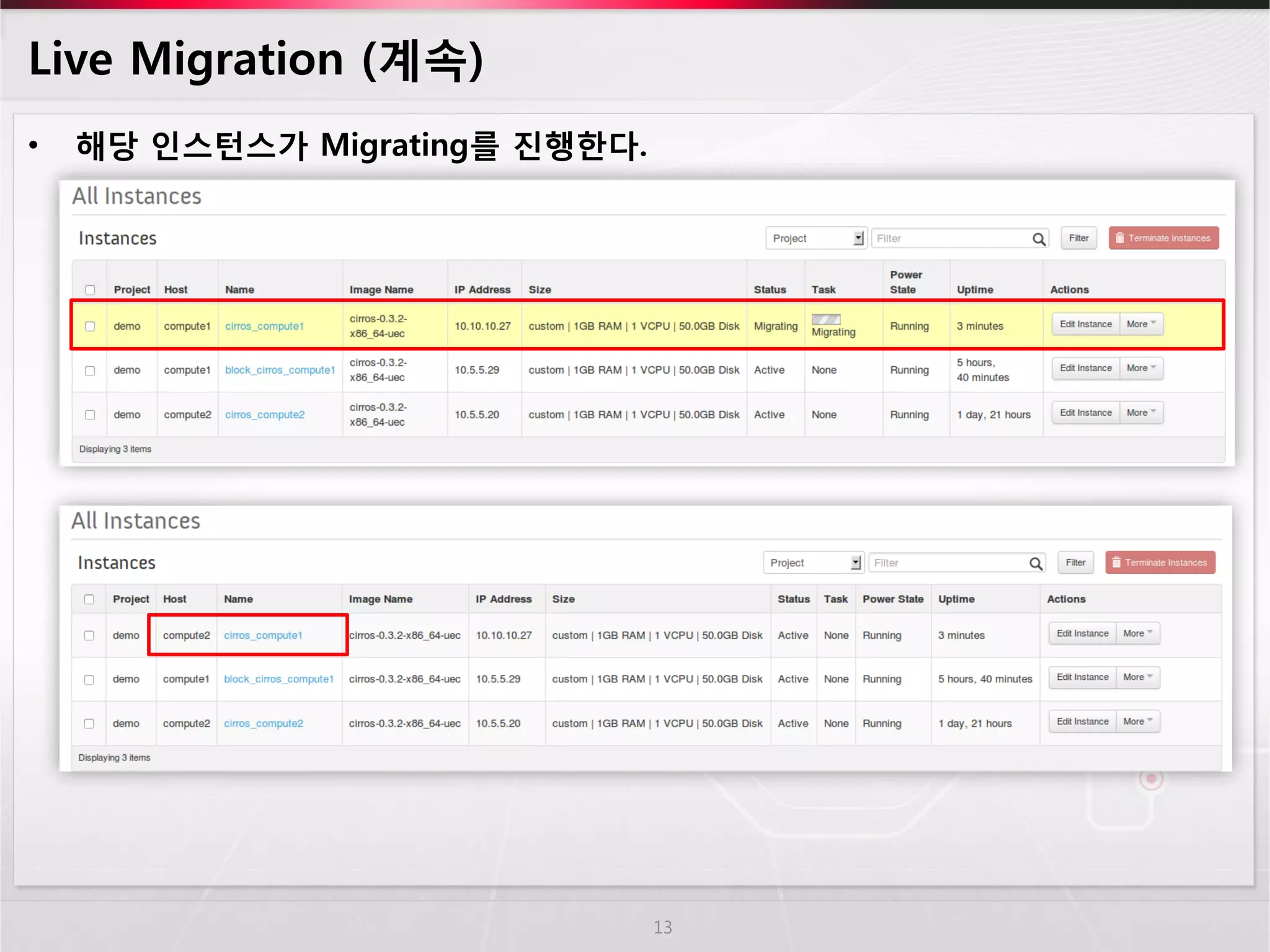Click Edit Instance for upper block_cirros_compute1
This screenshot has width=1270, height=952.
point(1086,368)
